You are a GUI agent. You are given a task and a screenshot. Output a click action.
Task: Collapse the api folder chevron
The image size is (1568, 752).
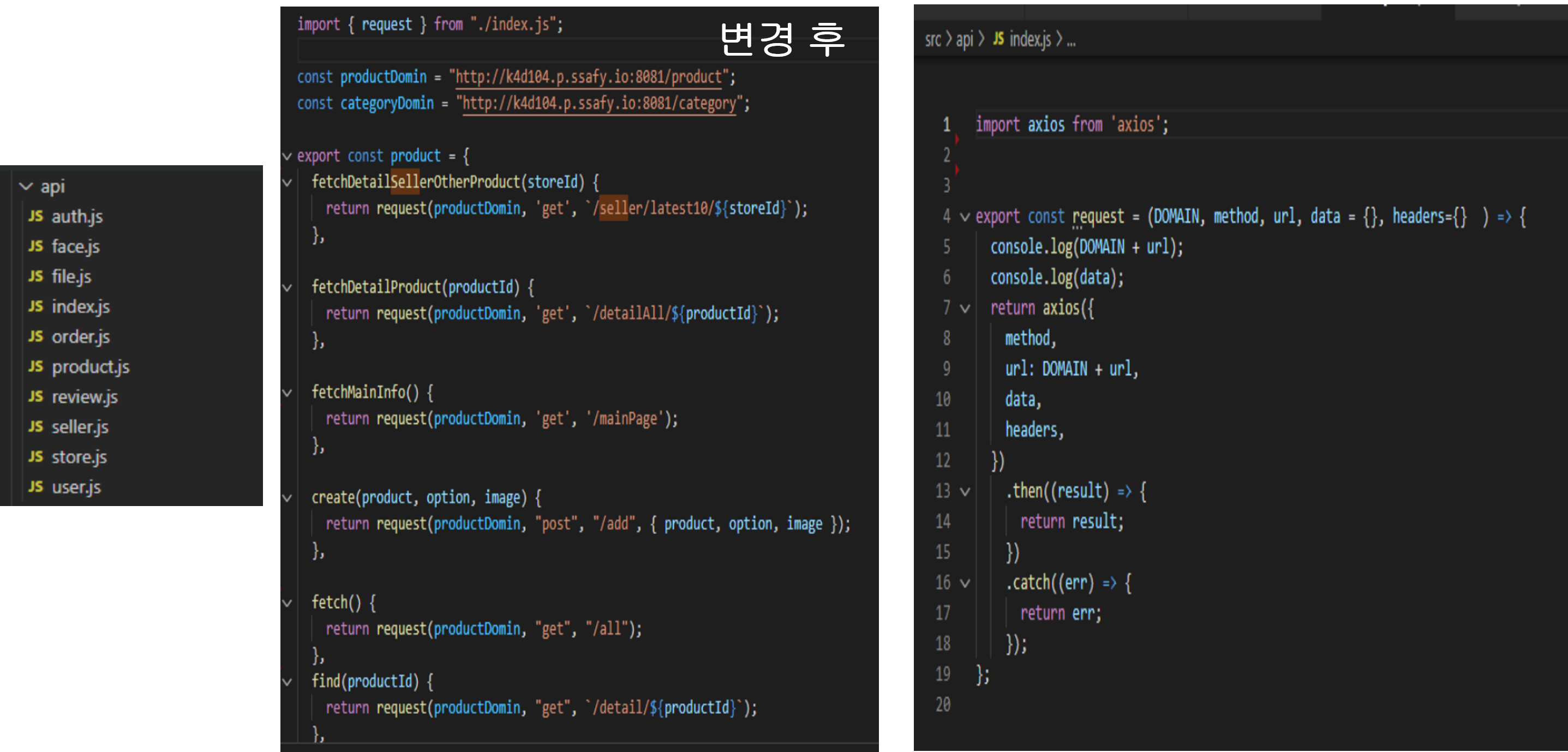click(26, 186)
